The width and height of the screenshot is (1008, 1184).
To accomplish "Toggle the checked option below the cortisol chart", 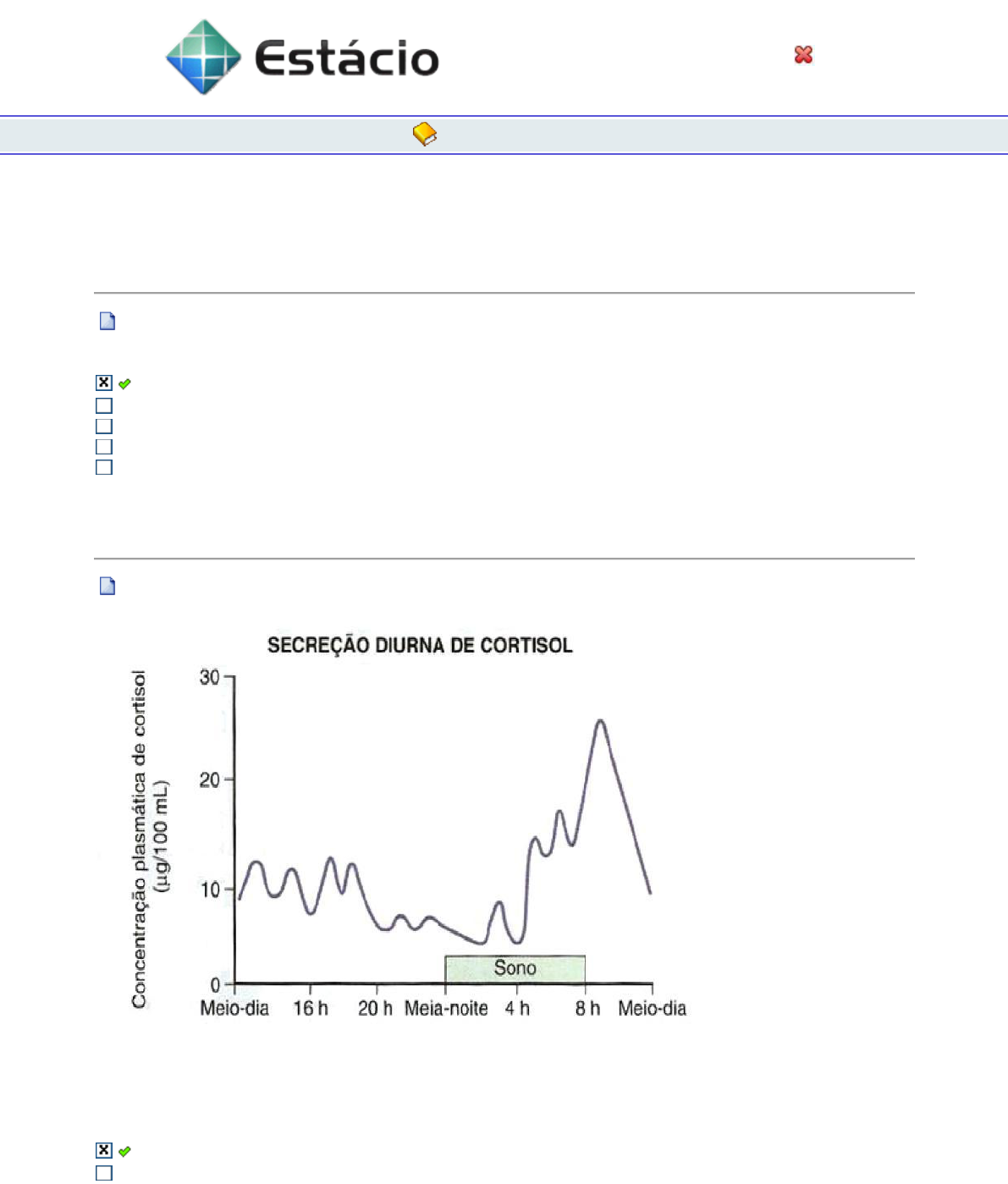I will 104,1150.
